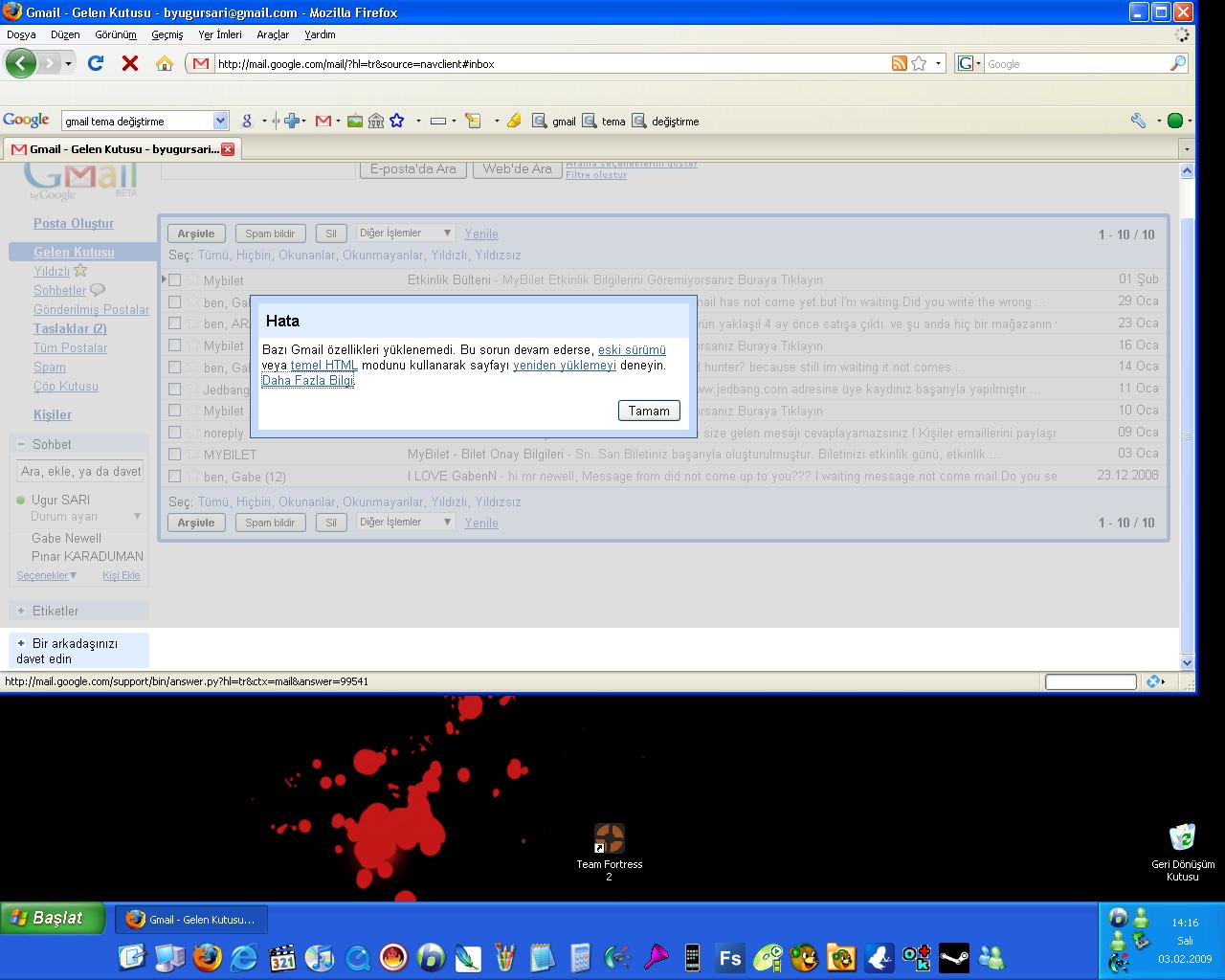Collapse the Sohbet chat section

pos(21,444)
